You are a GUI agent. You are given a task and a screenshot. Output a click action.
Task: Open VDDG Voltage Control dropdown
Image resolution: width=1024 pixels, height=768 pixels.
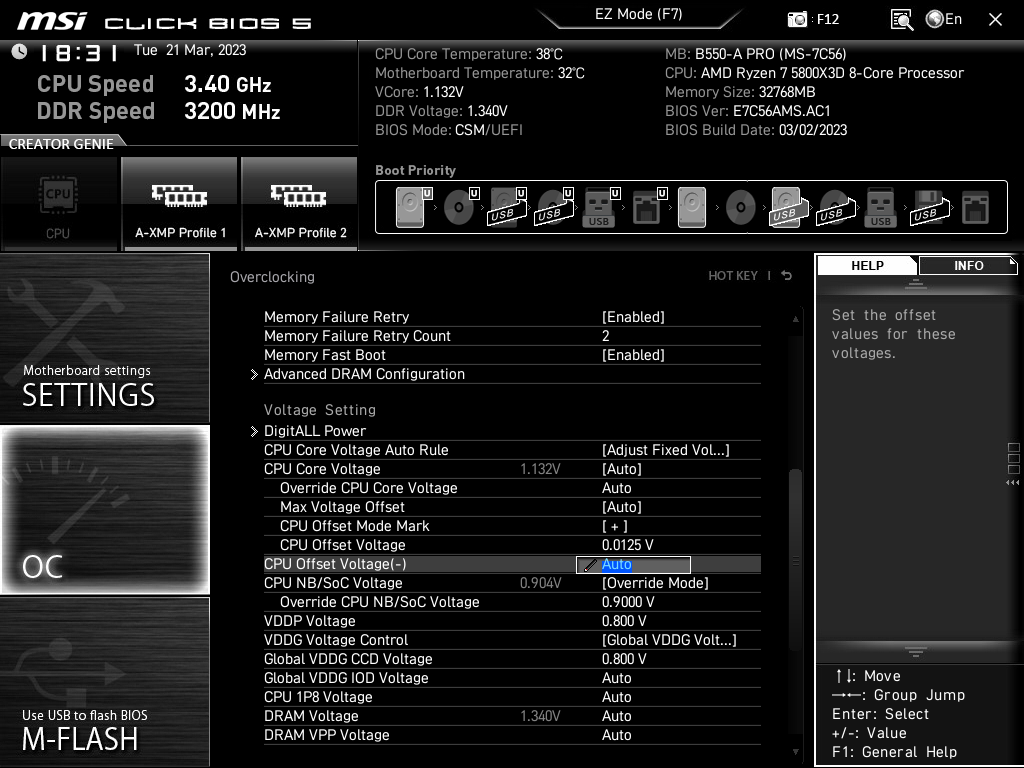pos(669,640)
